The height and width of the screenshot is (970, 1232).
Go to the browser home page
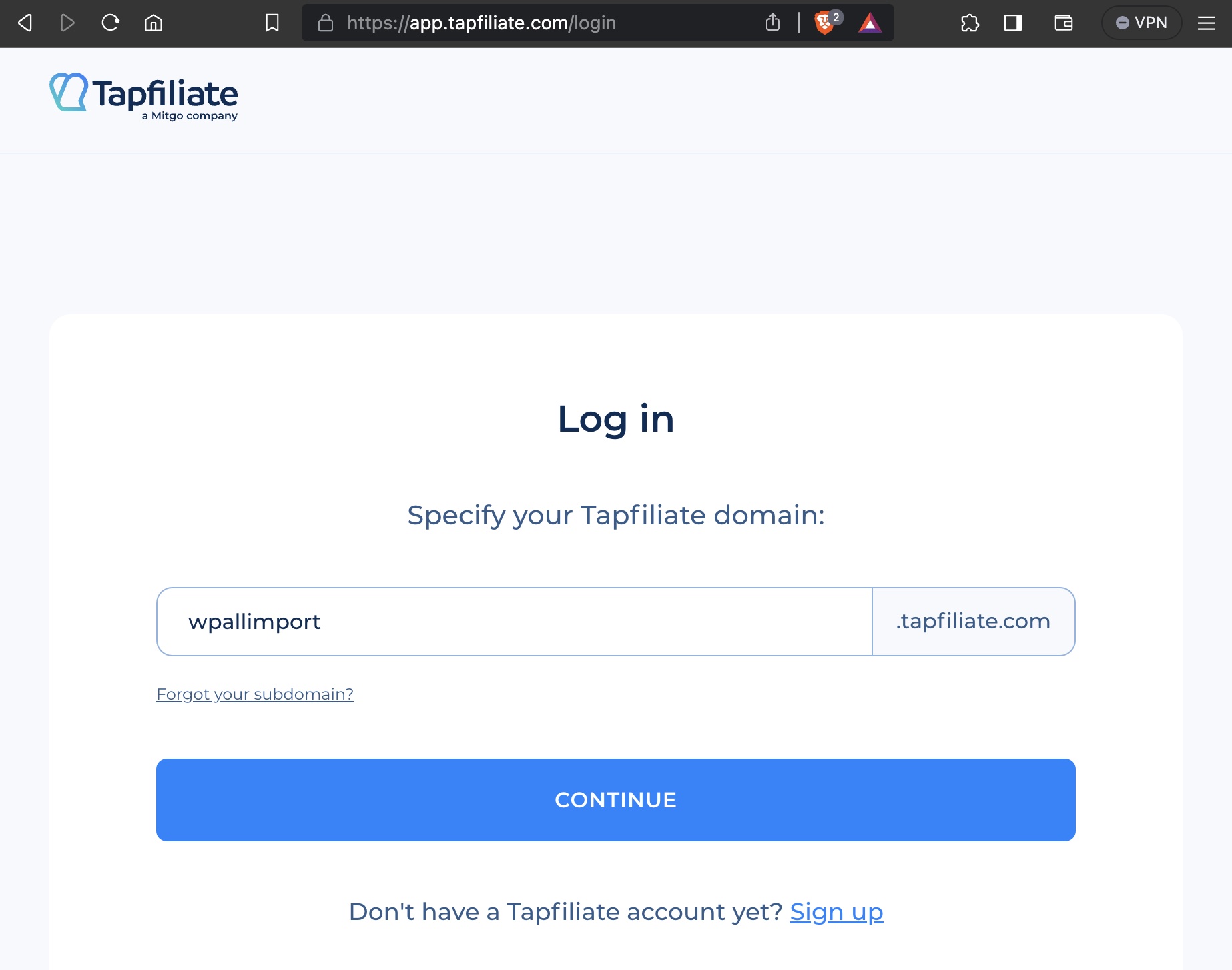click(153, 23)
